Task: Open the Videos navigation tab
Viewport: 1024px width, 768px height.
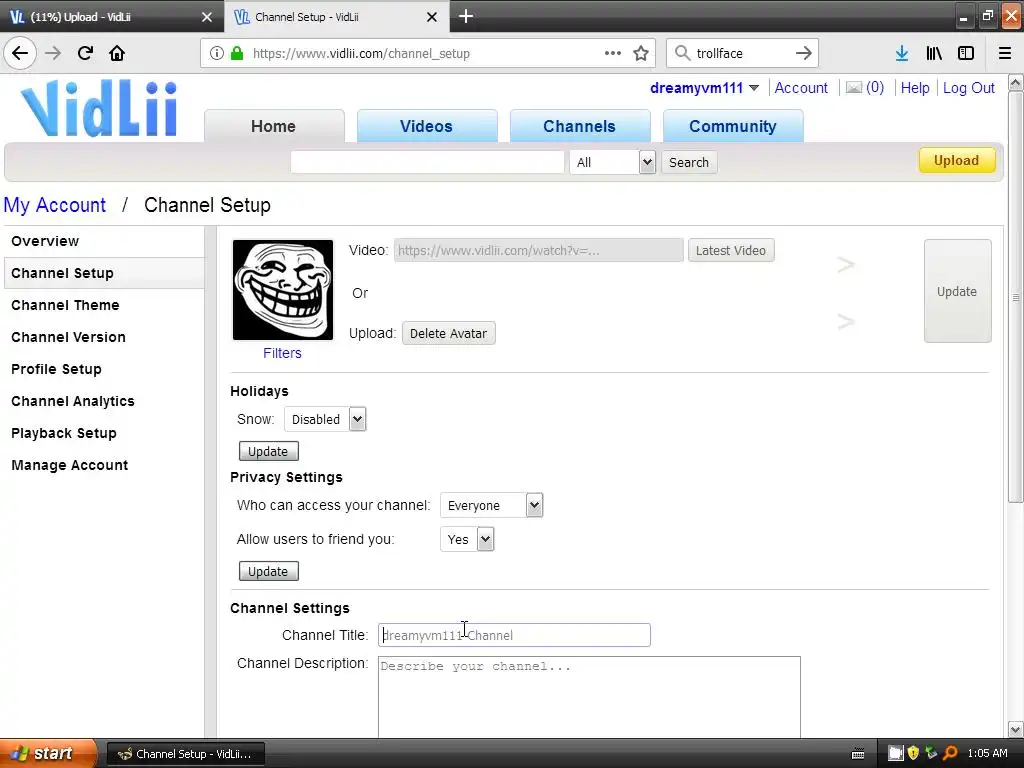Action: 426,126
